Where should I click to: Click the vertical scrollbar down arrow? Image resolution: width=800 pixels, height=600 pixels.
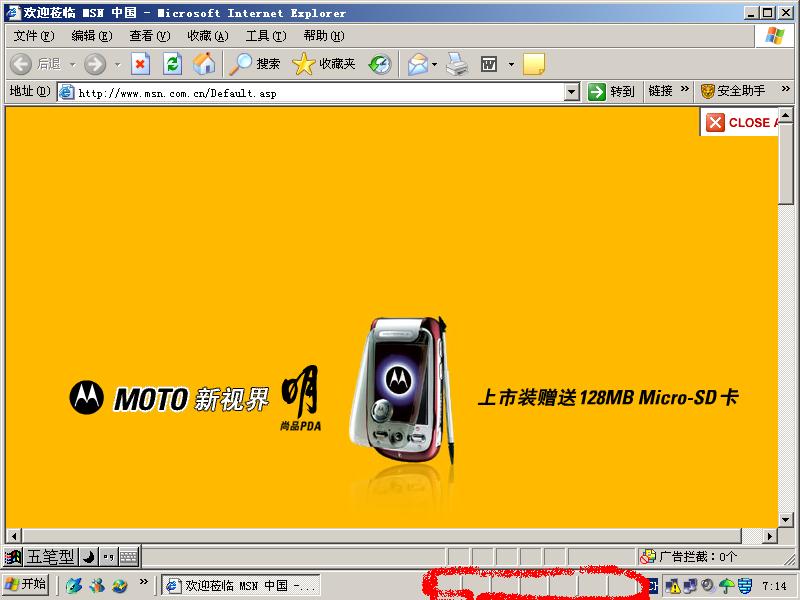click(x=786, y=520)
